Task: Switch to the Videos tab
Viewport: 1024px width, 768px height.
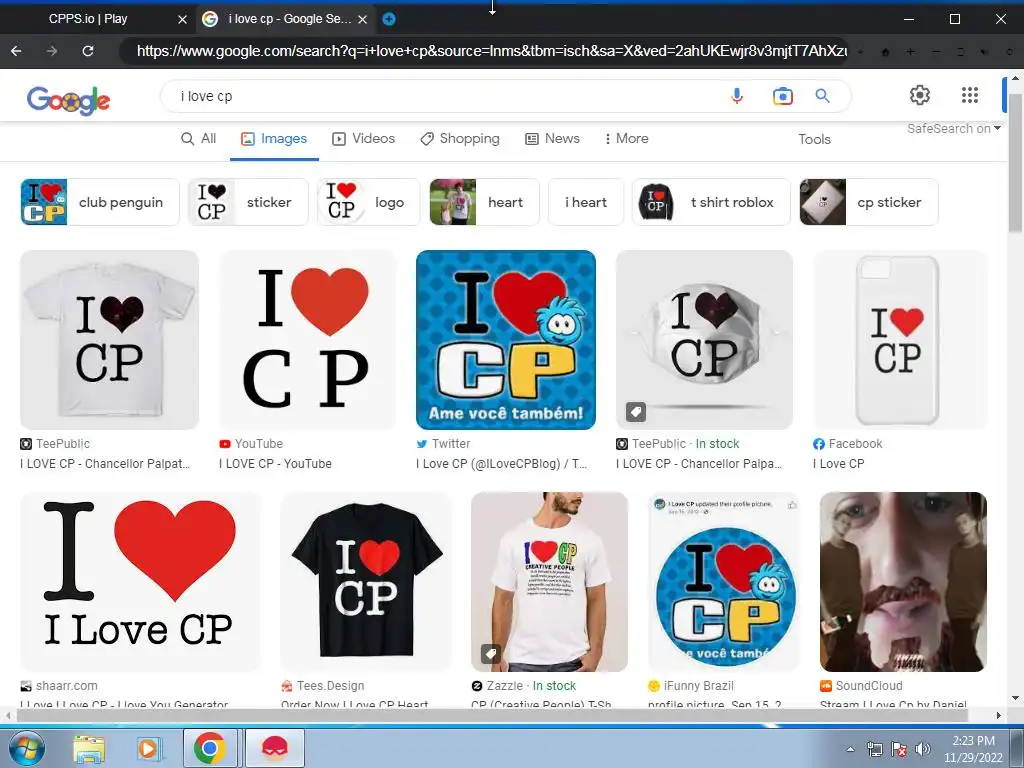Action: point(364,138)
